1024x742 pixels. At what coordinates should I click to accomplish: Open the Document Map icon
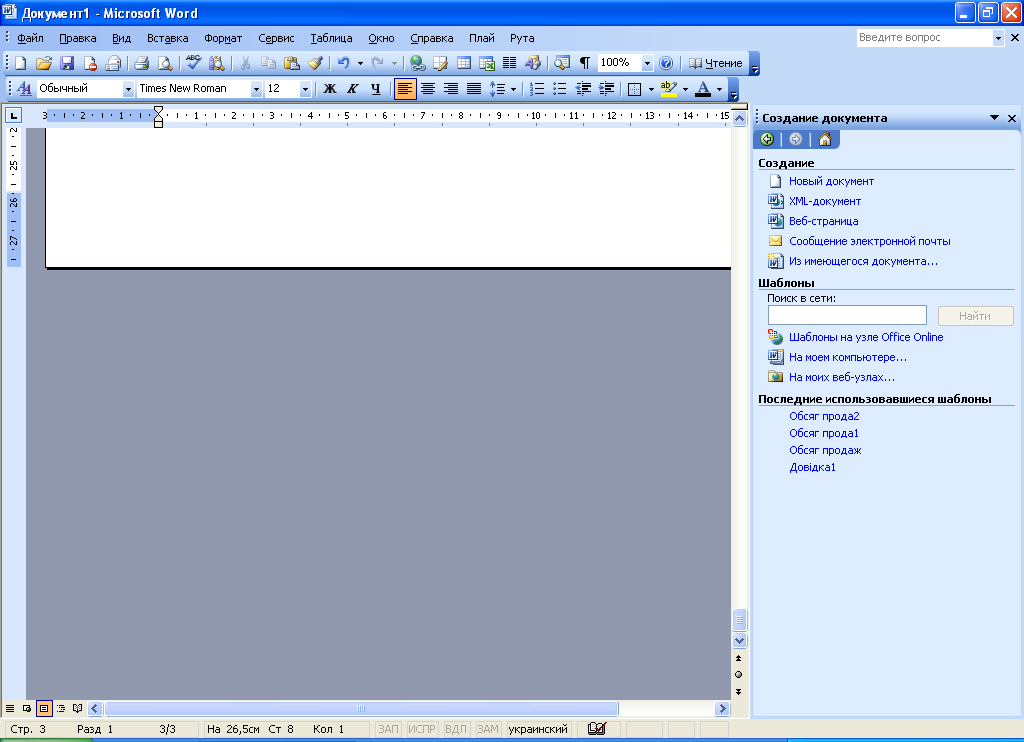click(562, 63)
